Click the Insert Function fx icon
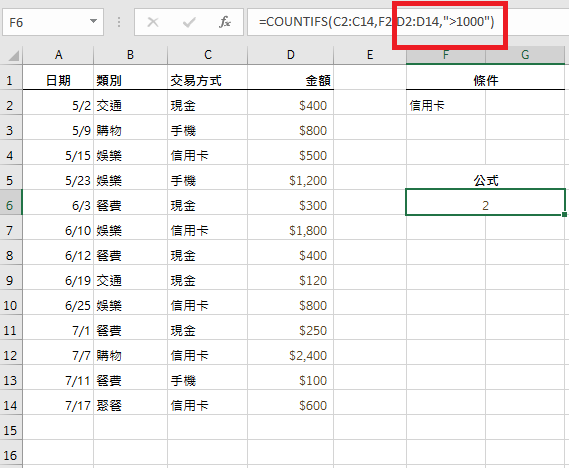The height and width of the screenshot is (468, 569). (x=225, y=22)
